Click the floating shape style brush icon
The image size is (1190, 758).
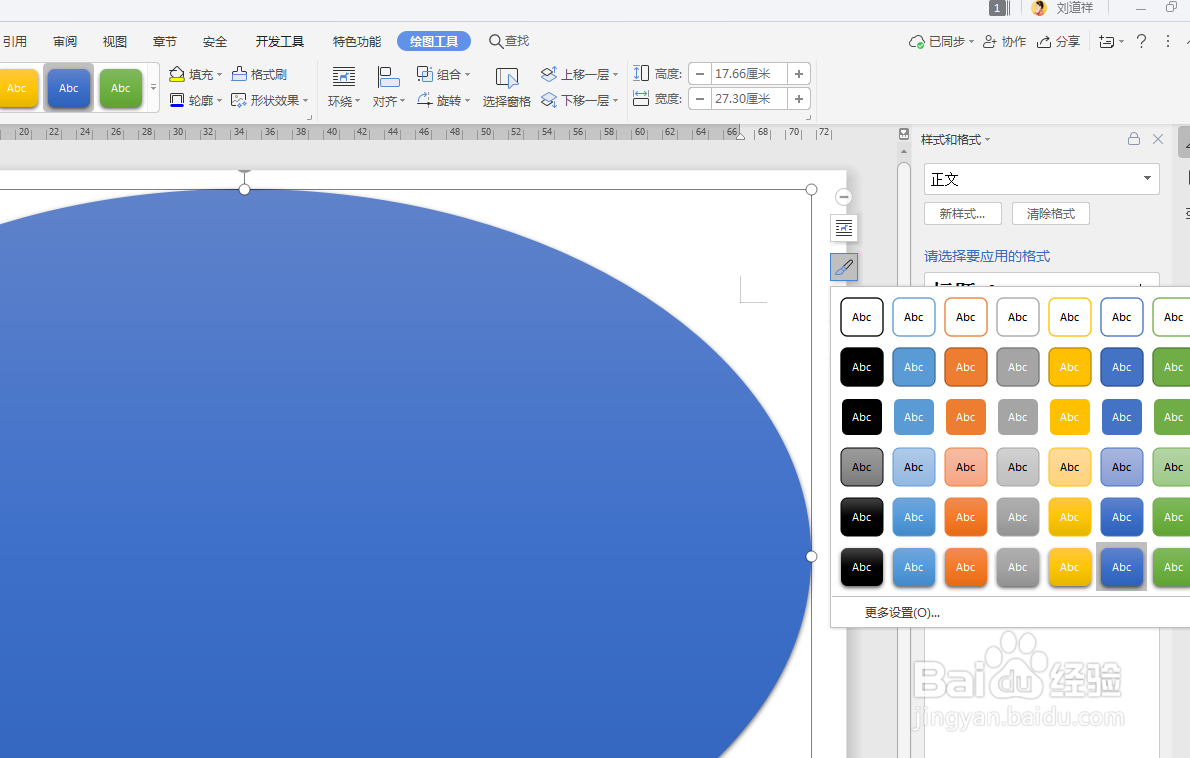[x=844, y=267]
